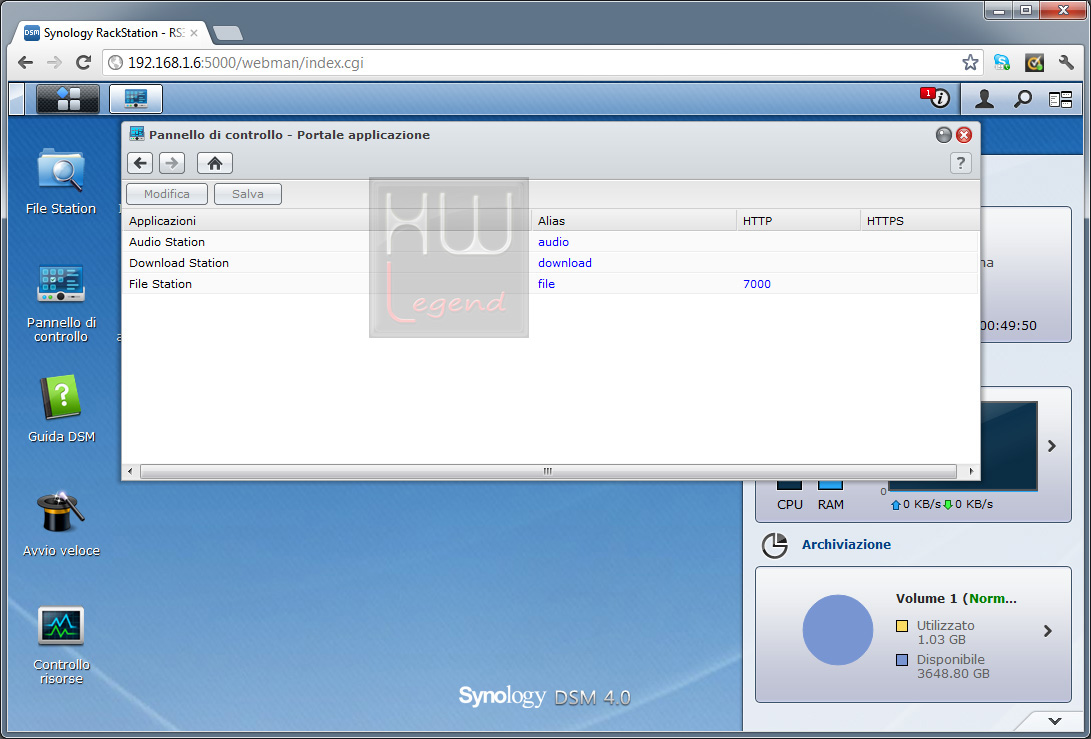Click the Disponibile blue legend swatch
Screen dimensions: 1091x739
902,660
